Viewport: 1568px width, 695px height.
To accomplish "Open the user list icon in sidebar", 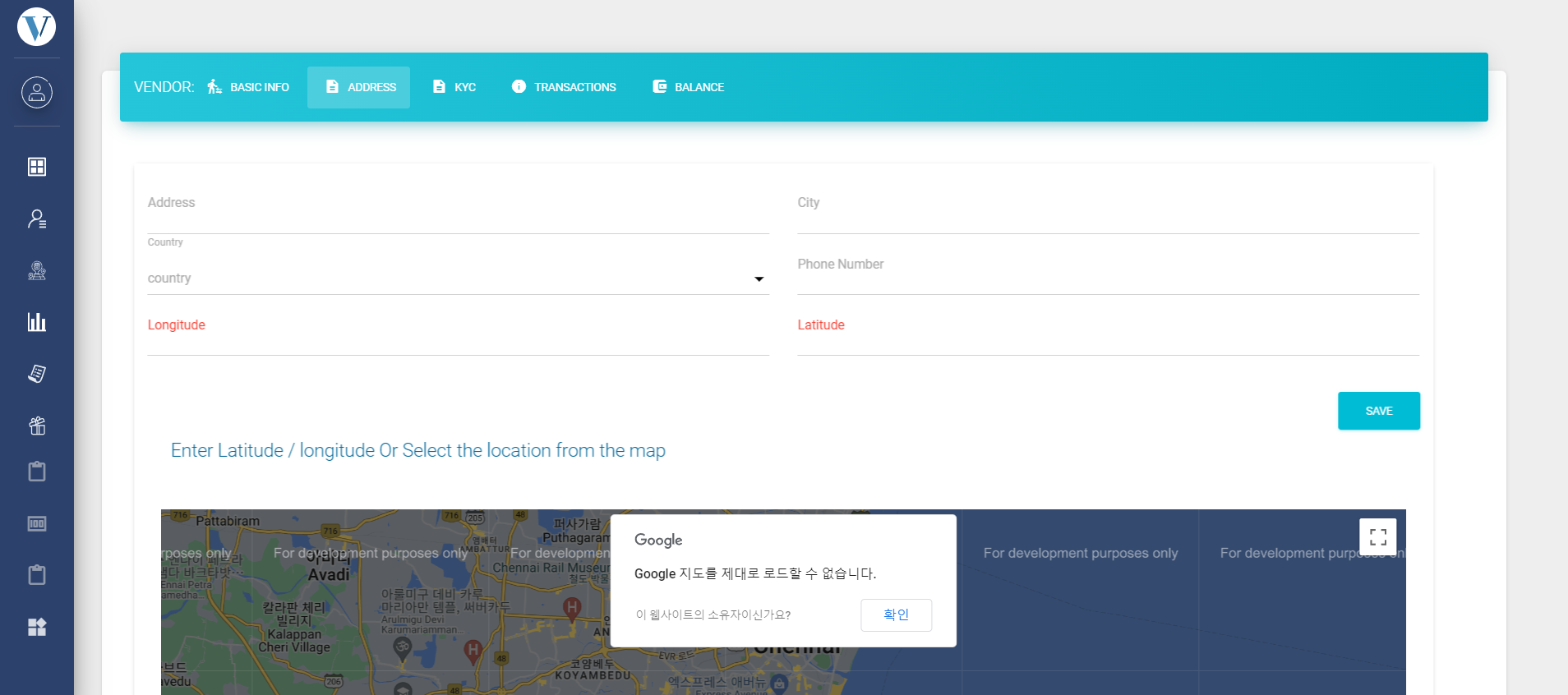I will point(36,219).
